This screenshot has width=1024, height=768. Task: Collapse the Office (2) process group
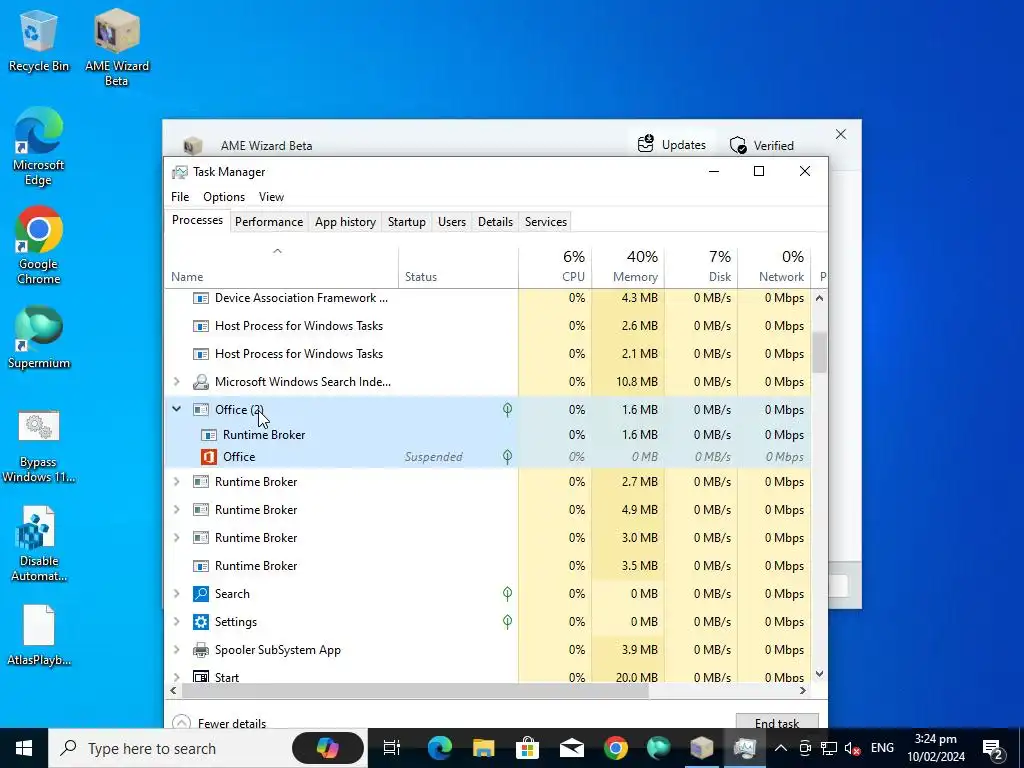176,409
